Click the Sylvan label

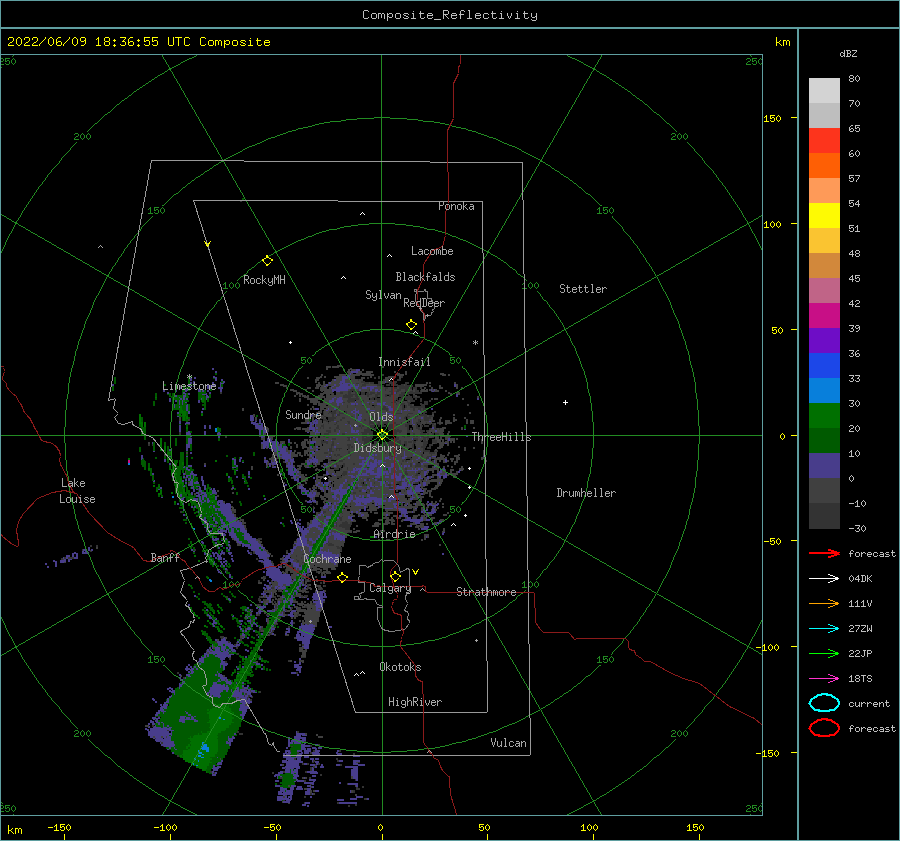click(x=383, y=295)
